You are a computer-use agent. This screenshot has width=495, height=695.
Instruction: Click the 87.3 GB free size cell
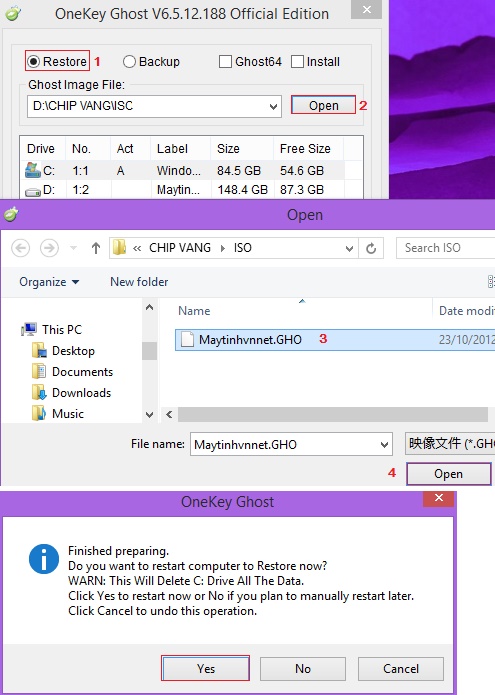(302, 190)
